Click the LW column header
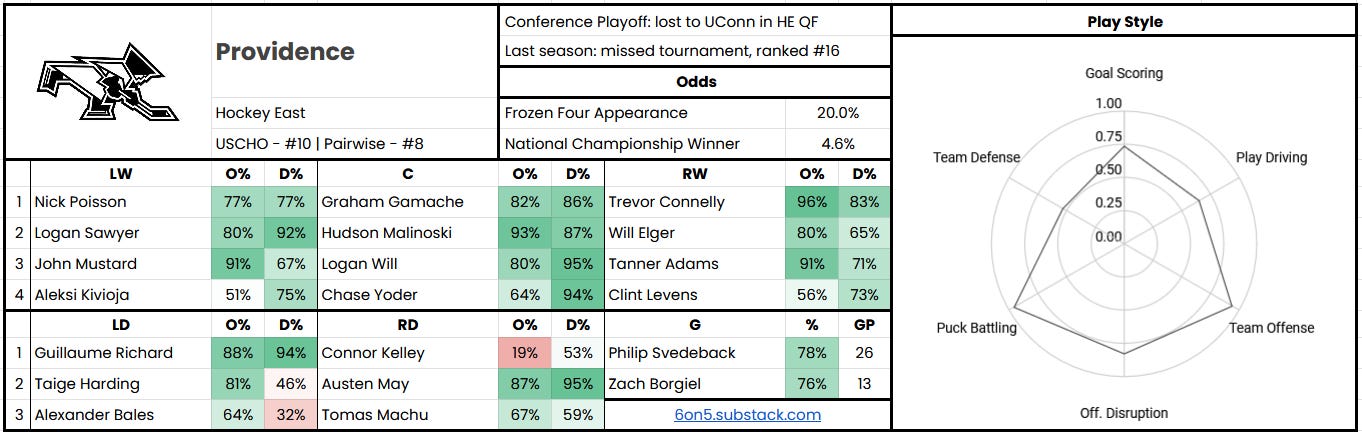Image resolution: width=1362 pixels, height=432 pixels. [121, 173]
